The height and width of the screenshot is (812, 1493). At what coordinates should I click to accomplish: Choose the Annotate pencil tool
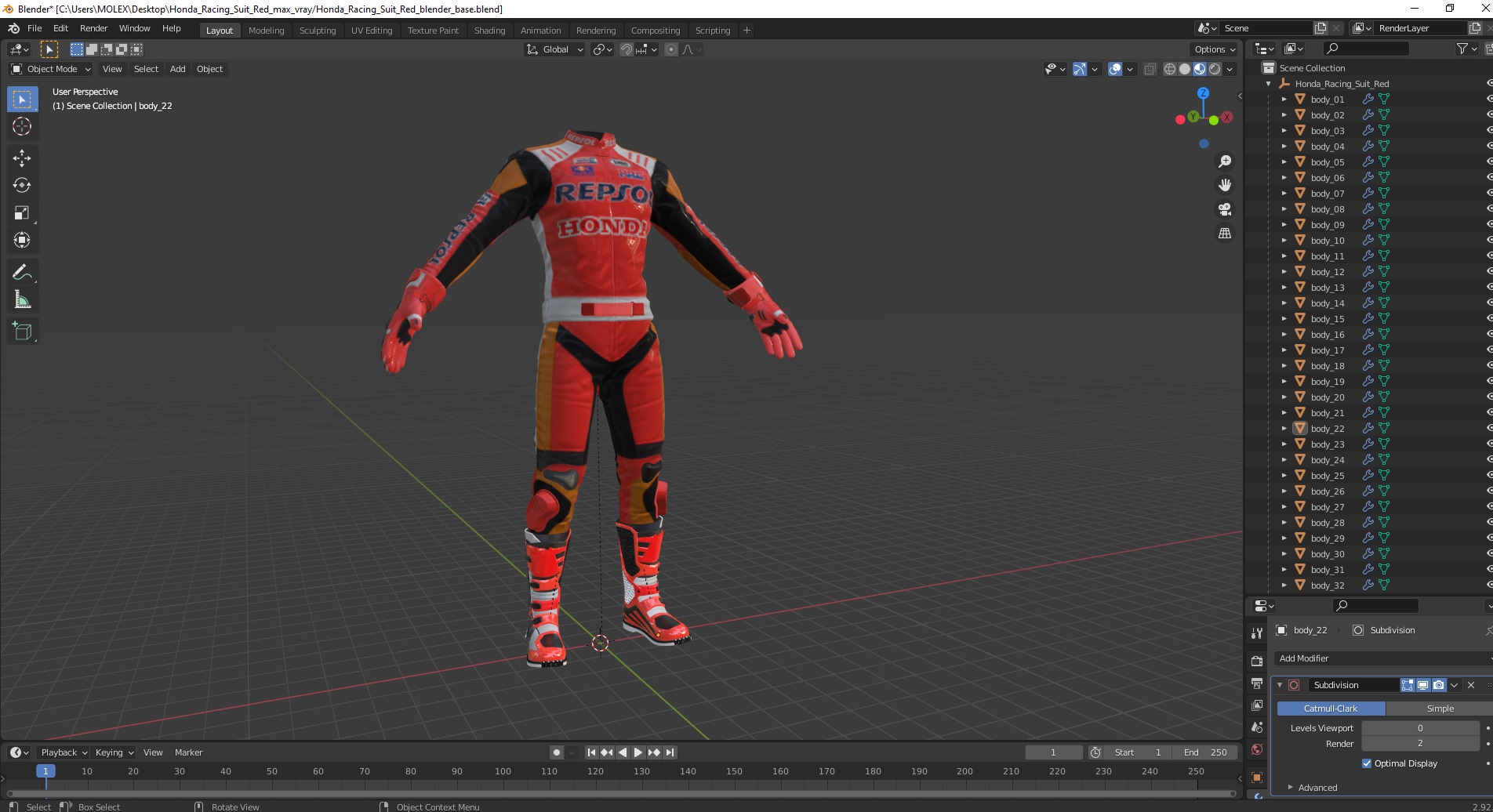click(x=22, y=273)
